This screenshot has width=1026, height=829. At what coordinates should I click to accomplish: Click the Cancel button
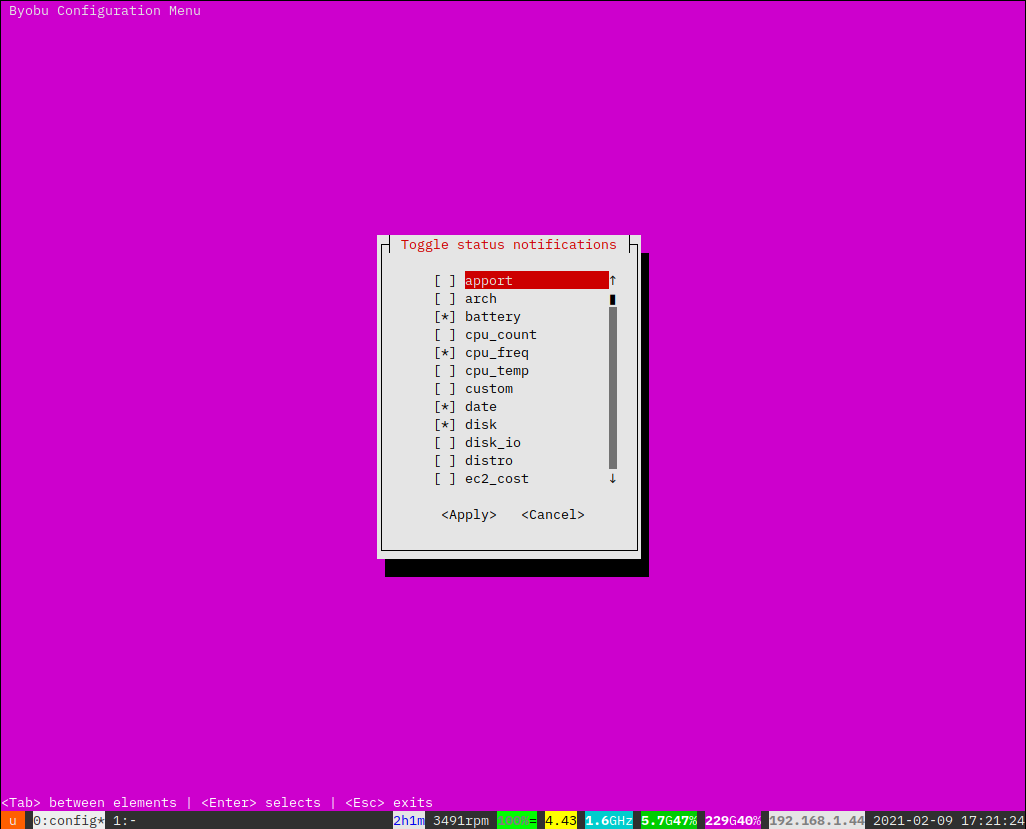click(x=553, y=515)
